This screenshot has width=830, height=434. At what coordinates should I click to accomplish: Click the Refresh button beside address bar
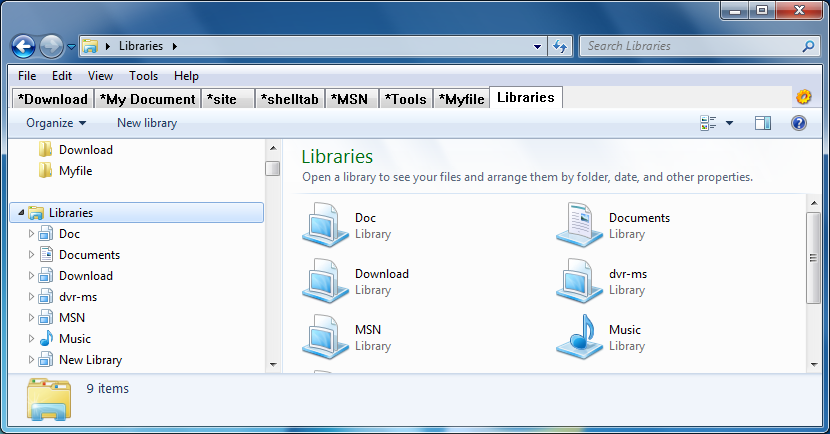click(560, 47)
